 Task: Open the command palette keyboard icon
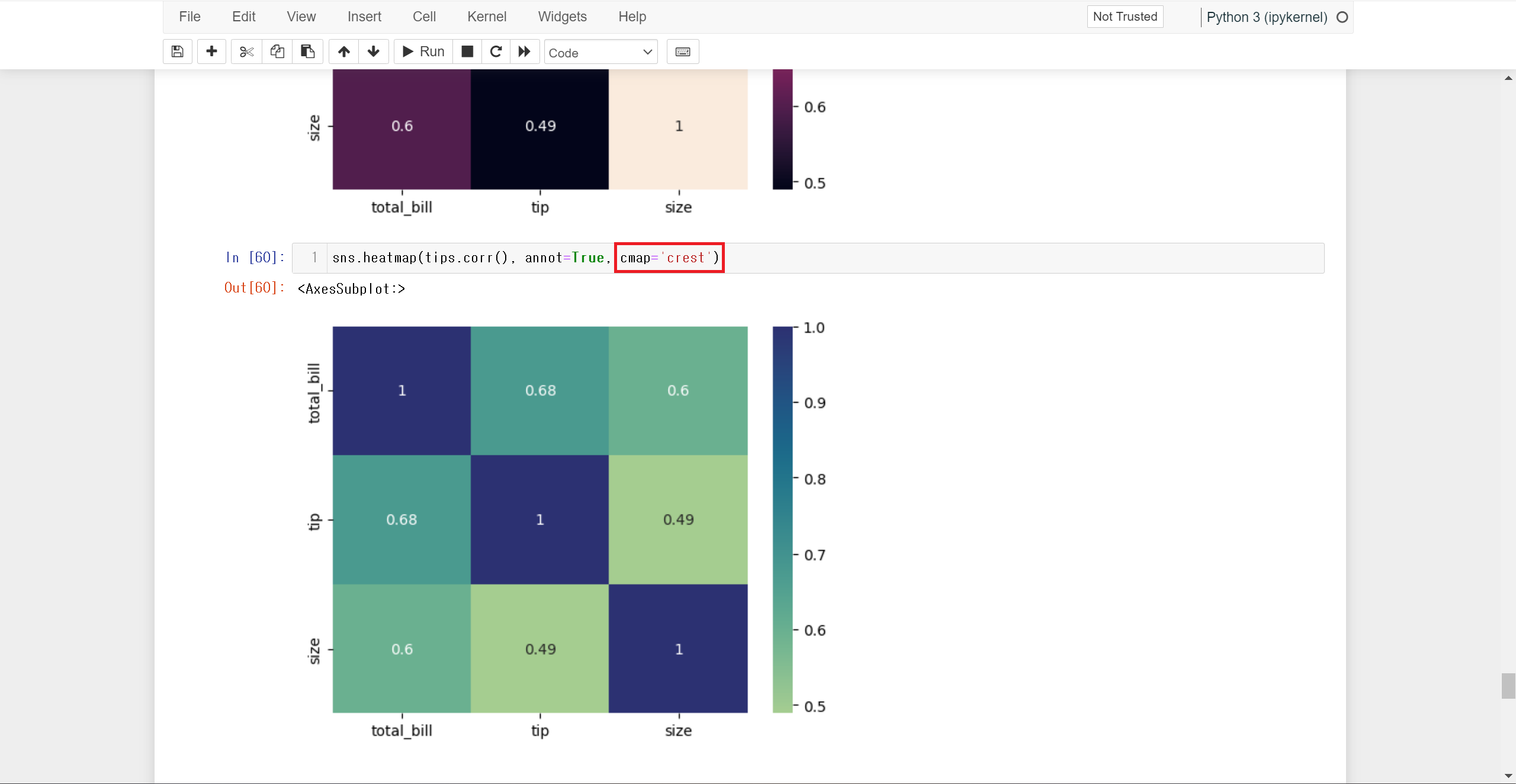pyautogui.click(x=683, y=52)
